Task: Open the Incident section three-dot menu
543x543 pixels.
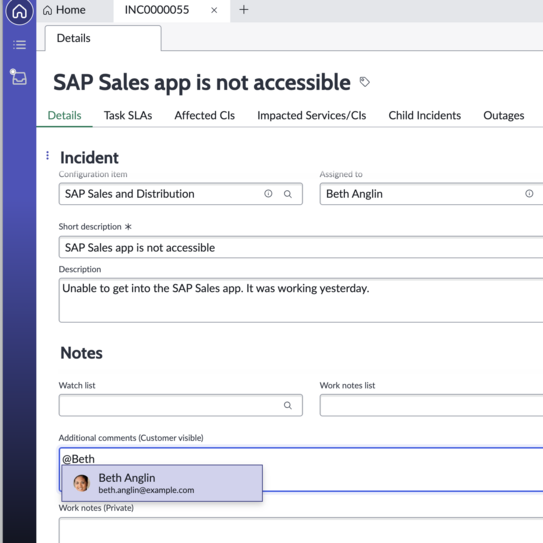Action: click(47, 155)
